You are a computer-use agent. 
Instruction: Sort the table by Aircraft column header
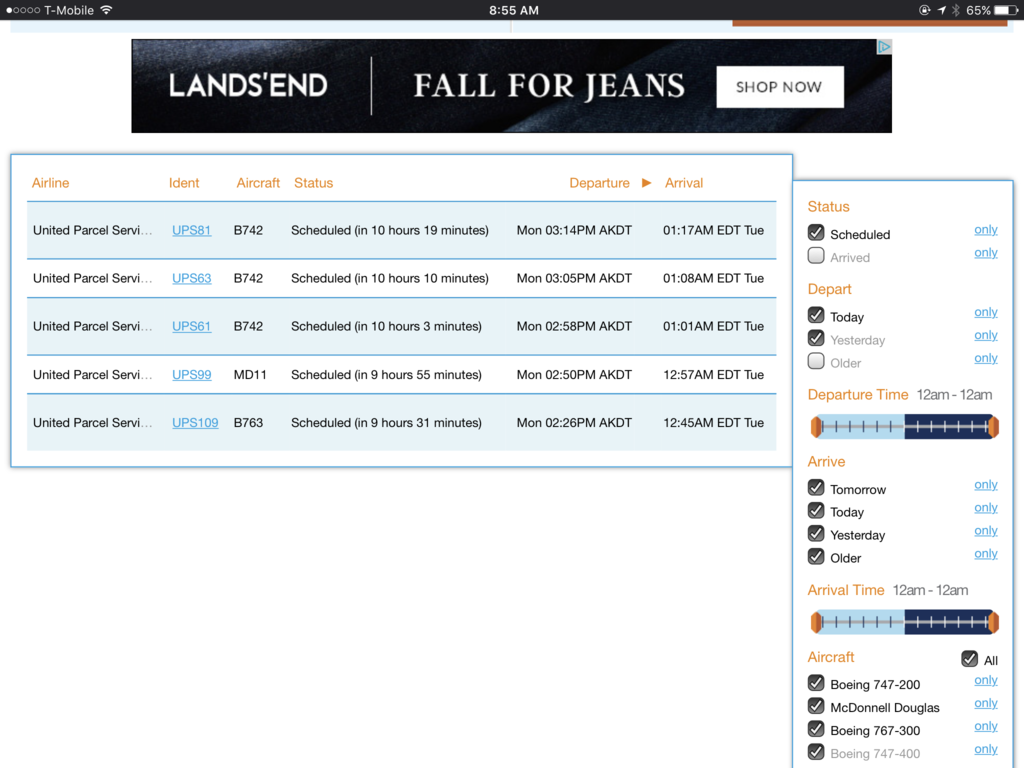(x=258, y=183)
